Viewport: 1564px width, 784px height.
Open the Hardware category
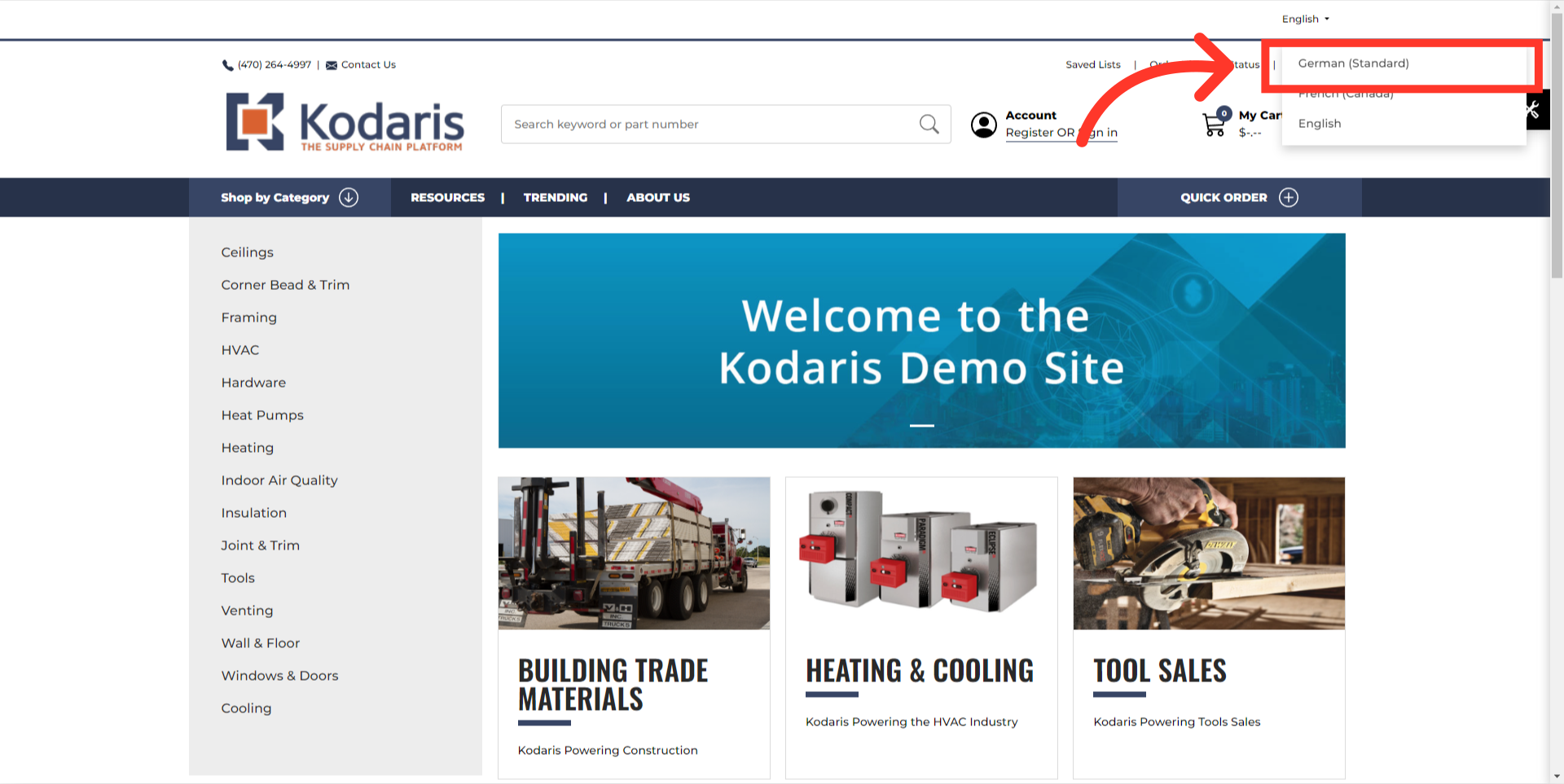pos(253,383)
